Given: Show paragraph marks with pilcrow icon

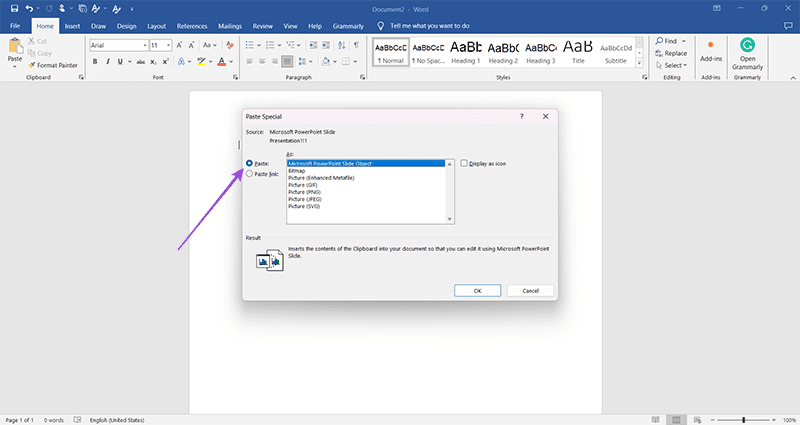Looking at the screenshot, I should tap(356, 45).
